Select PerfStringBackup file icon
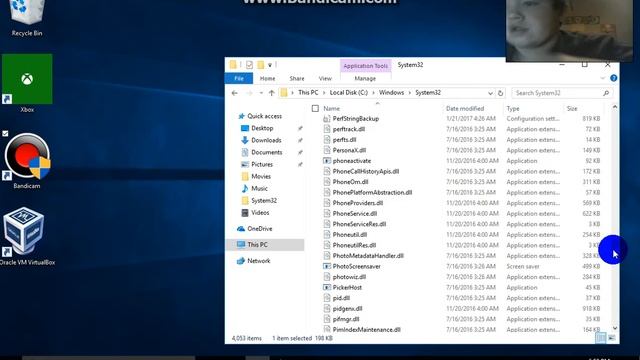The width and height of the screenshot is (640, 360). [x=327, y=118]
